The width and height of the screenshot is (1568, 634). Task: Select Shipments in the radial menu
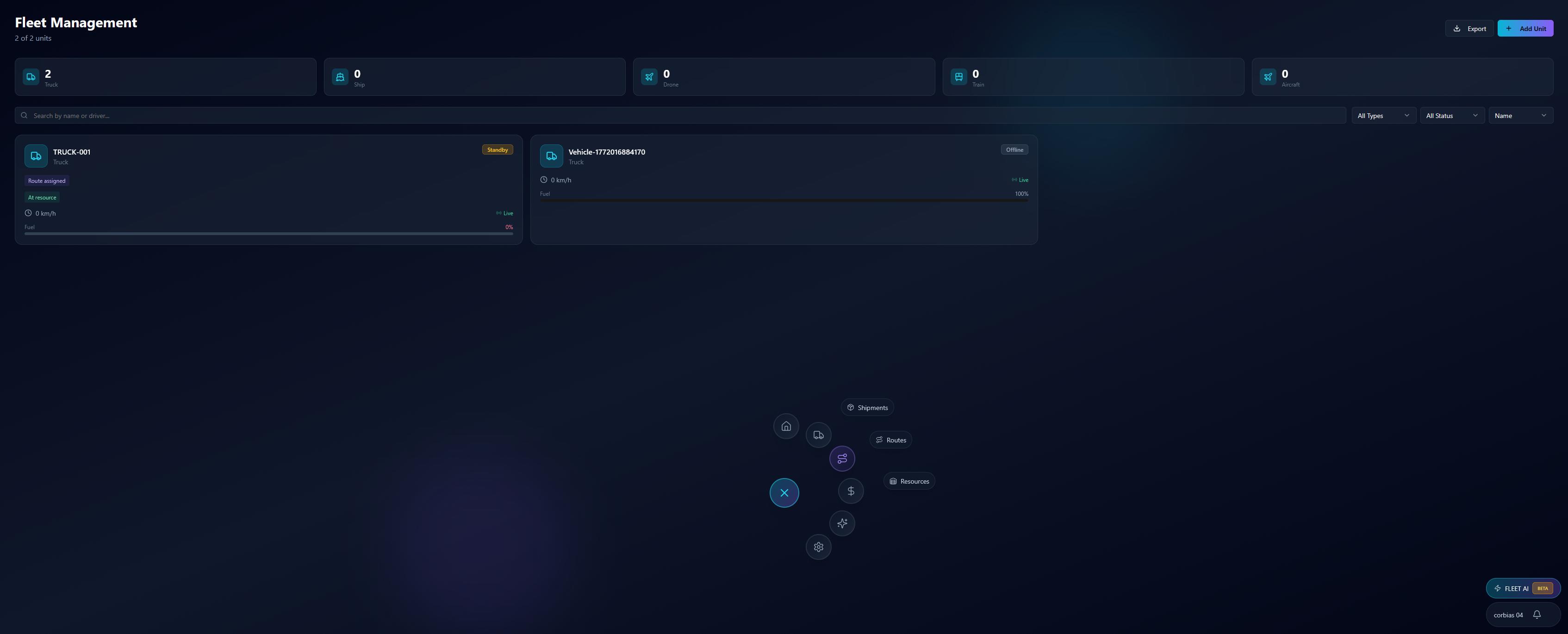tap(867, 407)
